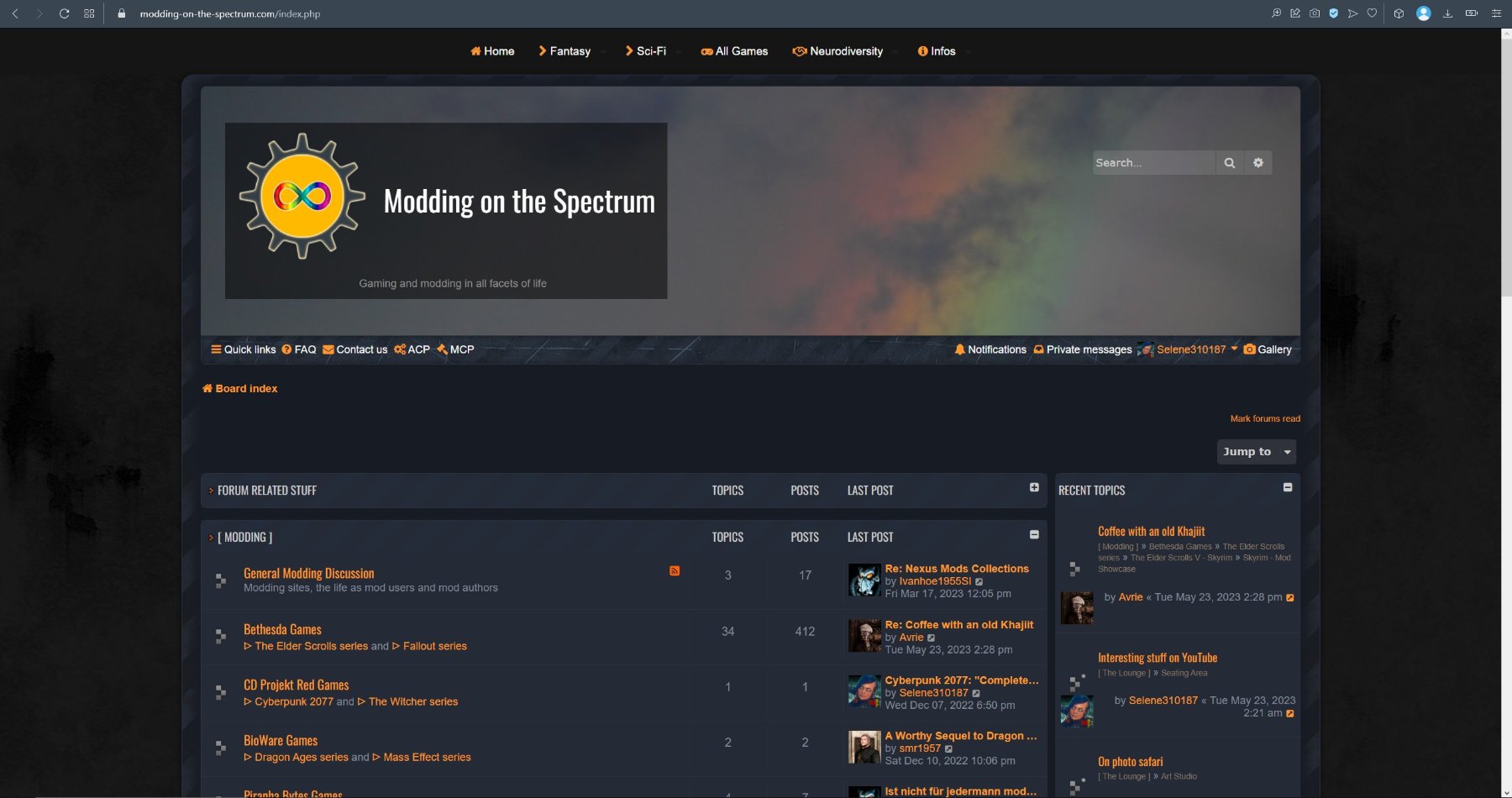Viewport: 1512px width, 798px height.
Task: Click Mark forums read link
Action: [x=1264, y=418]
